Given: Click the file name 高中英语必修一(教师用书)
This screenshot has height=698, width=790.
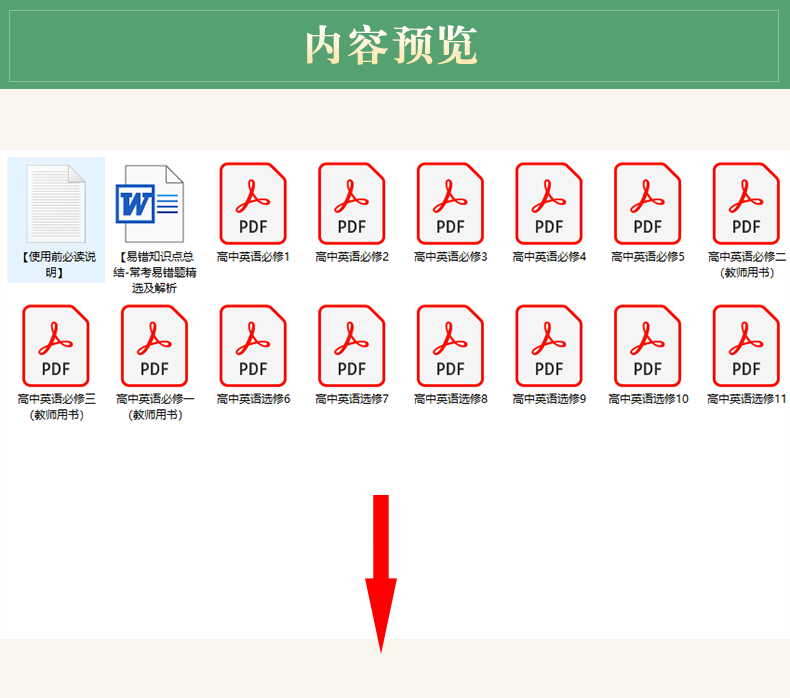Looking at the screenshot, I should [155, 407].
